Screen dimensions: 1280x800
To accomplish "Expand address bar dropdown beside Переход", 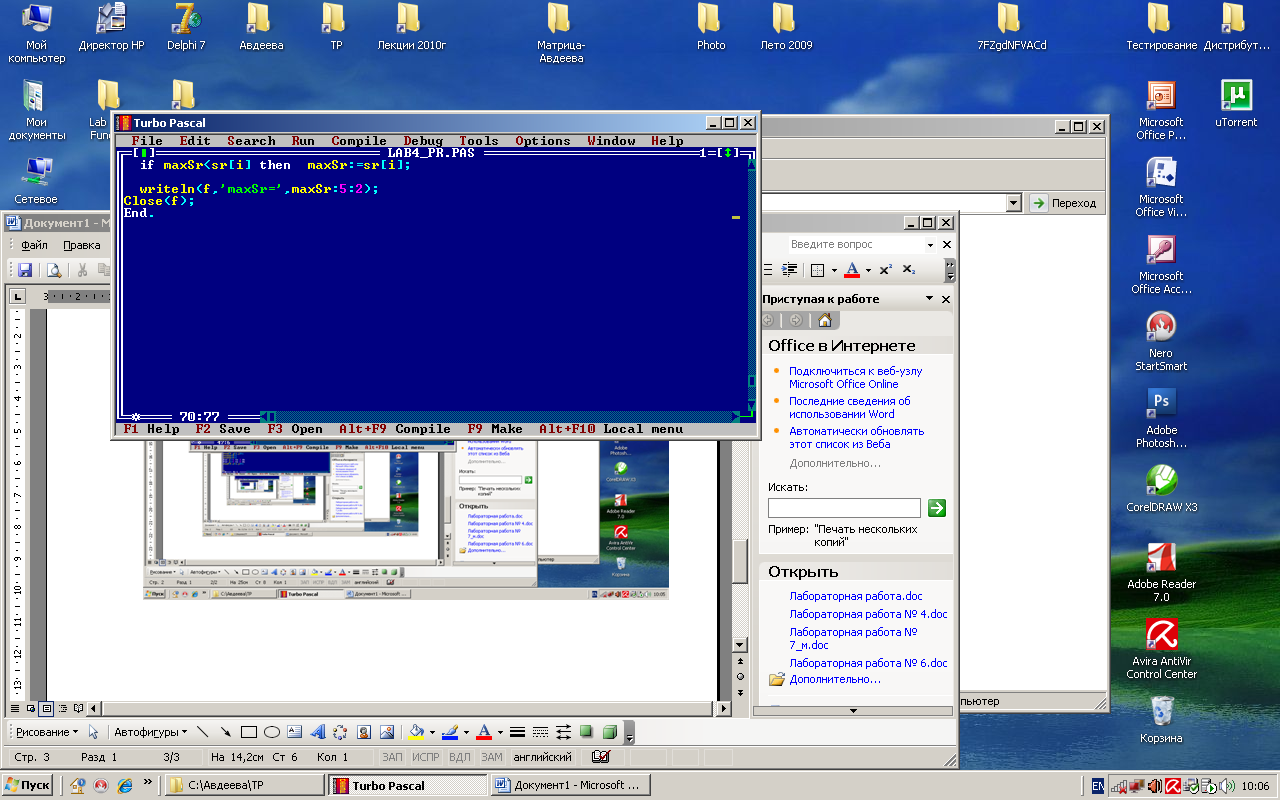I will [x=1013, y=203].
